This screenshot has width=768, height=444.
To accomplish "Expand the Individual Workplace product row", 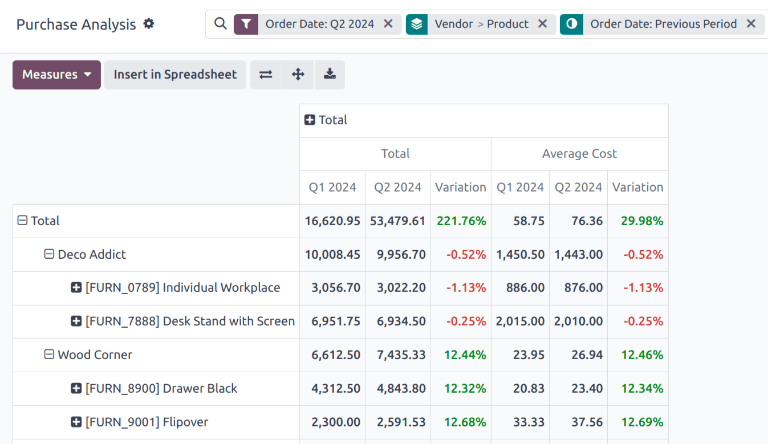I will click(76, 288).
